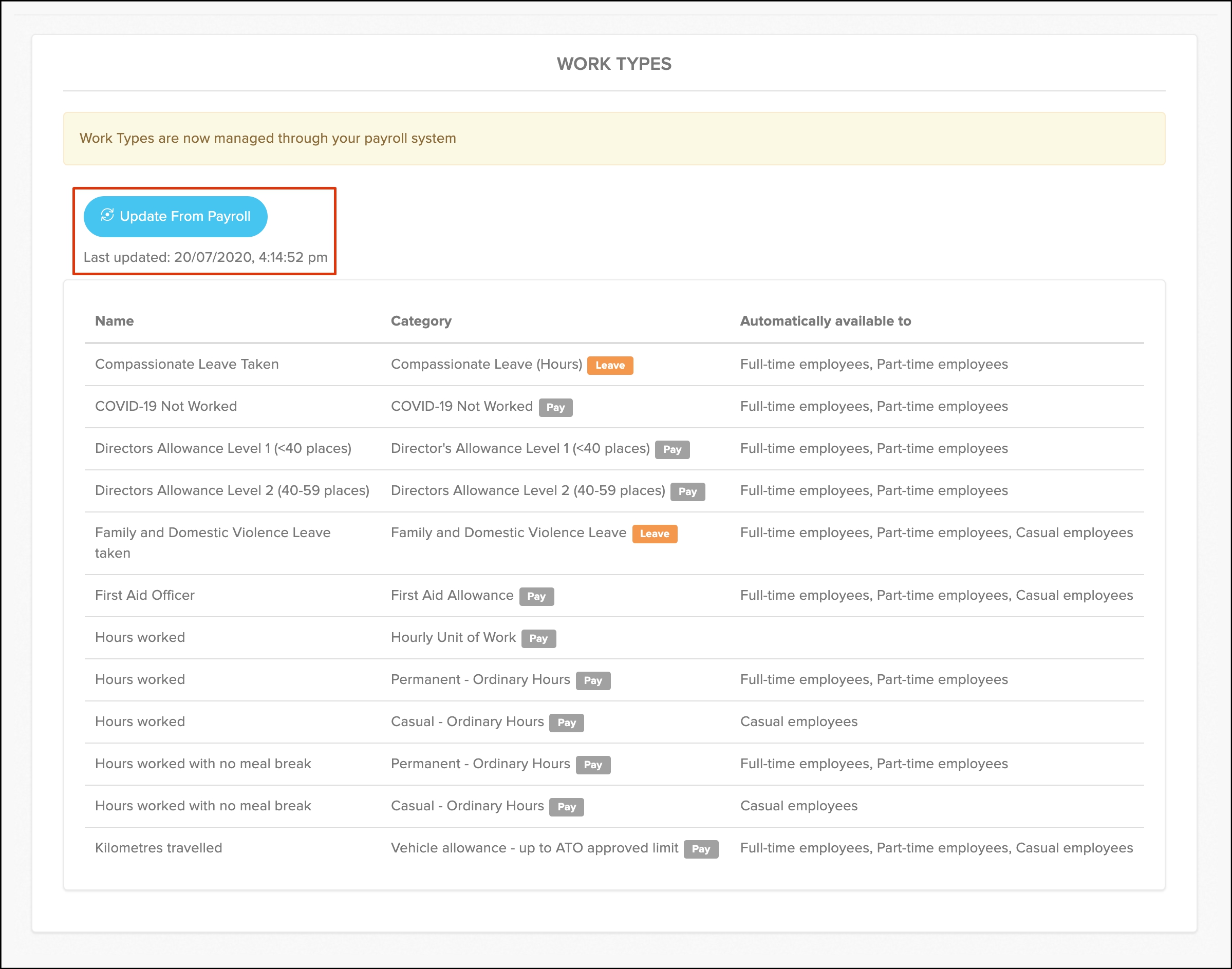Click the Category column header
The image size is (1232, 969).
[421, 321]
